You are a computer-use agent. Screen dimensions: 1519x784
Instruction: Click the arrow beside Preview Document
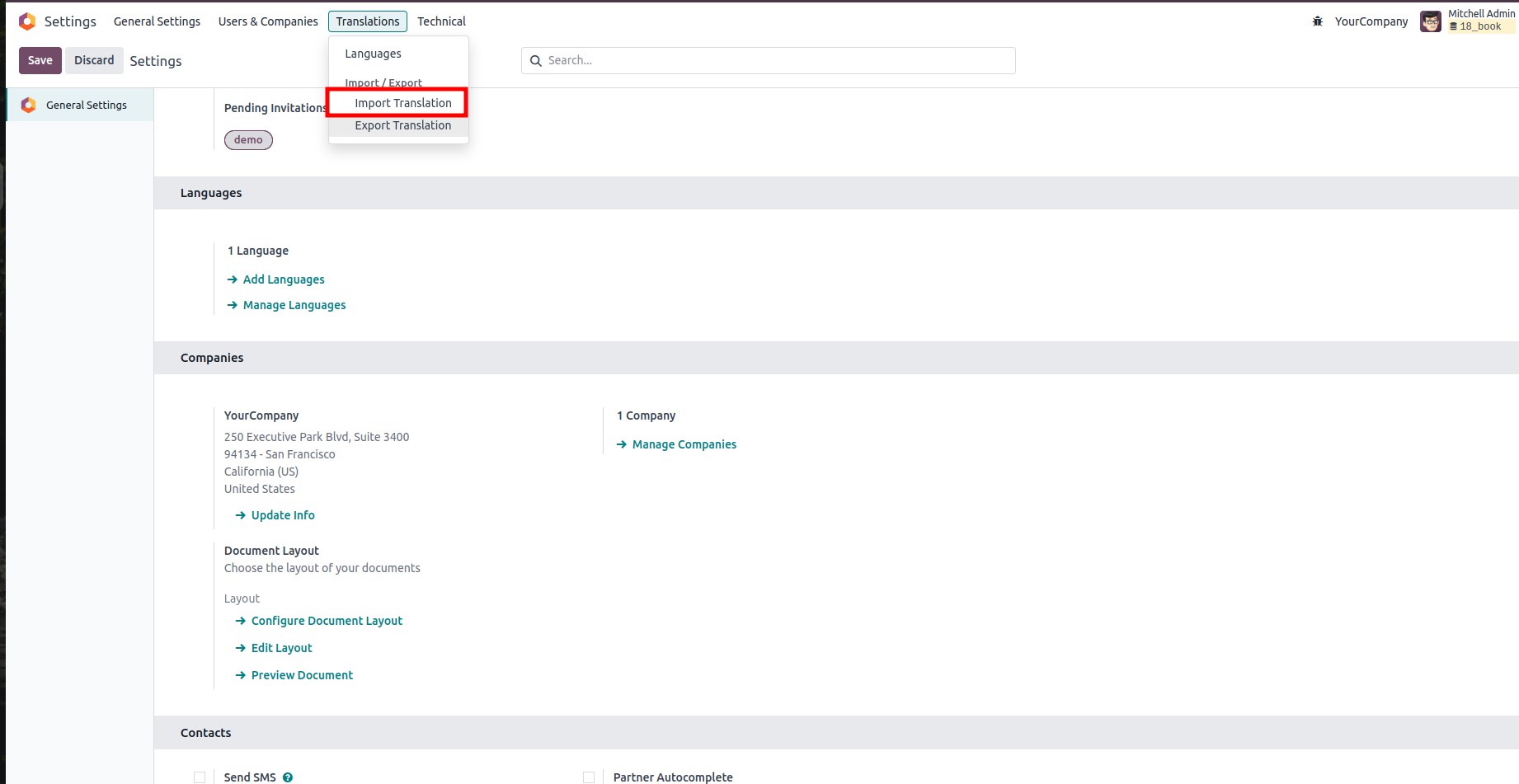coord(241,676)
